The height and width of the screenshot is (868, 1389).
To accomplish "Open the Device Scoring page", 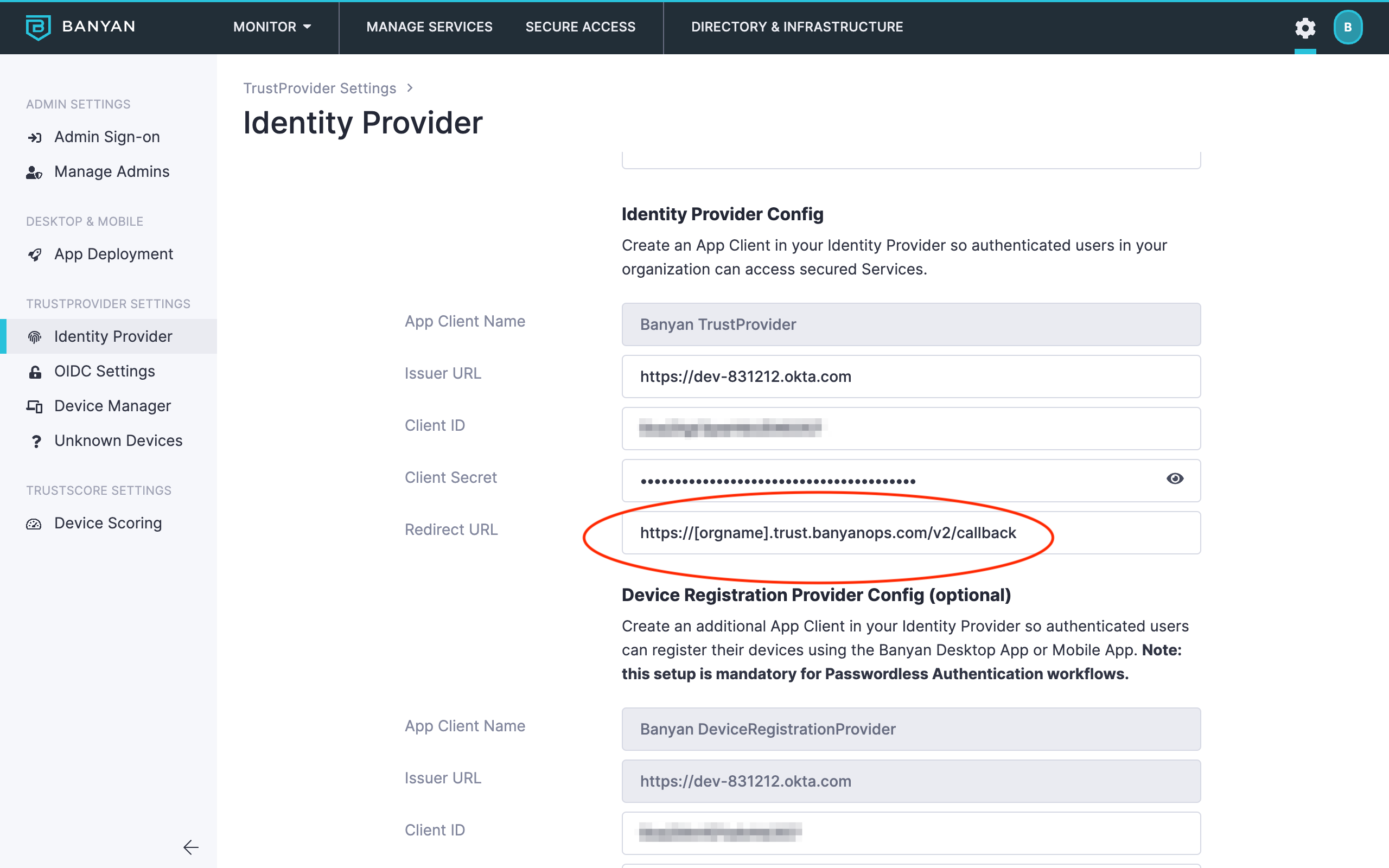I will 108,523.
